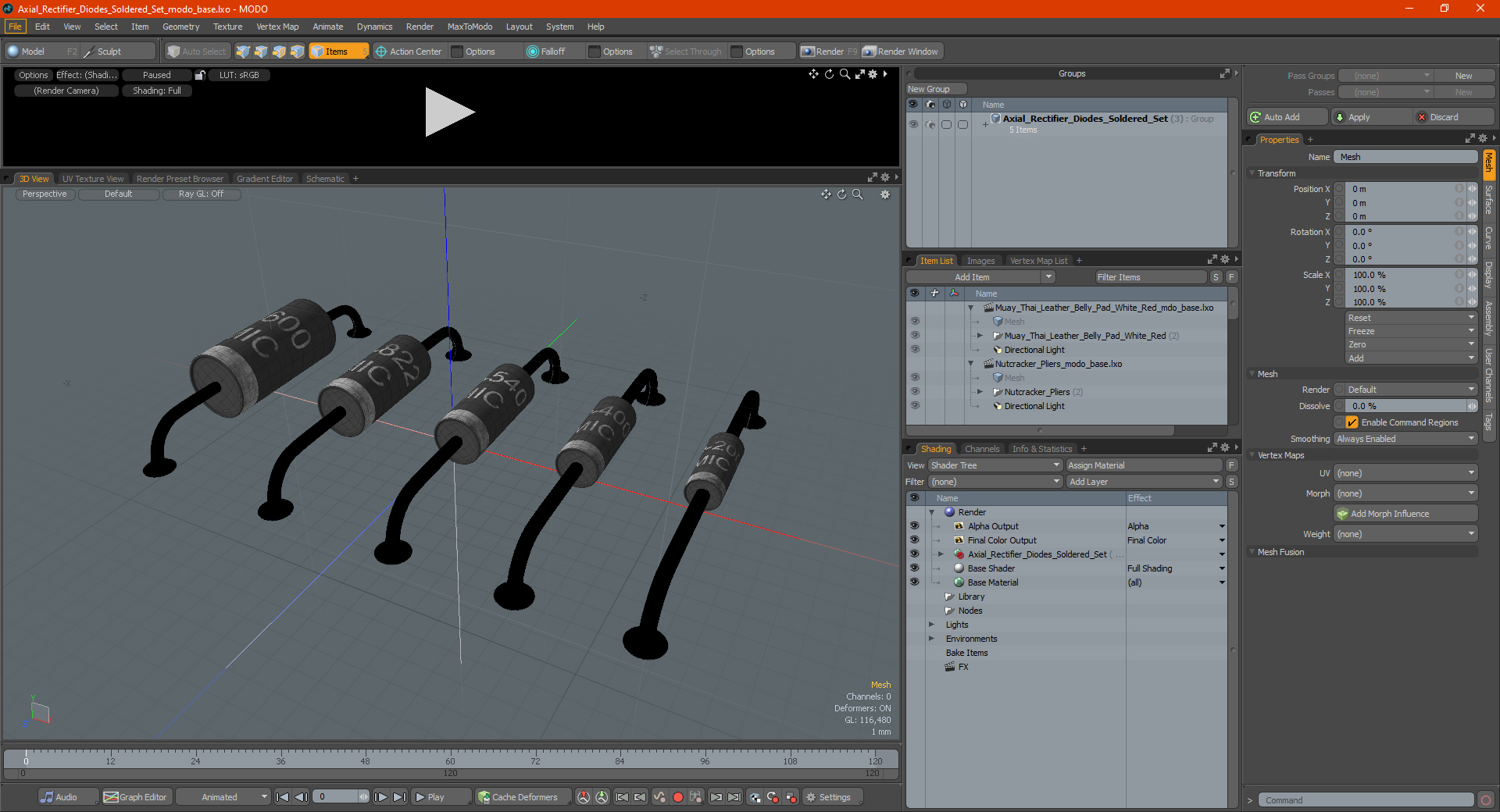The height and width of the screenshot is (812, 1500).
Task: Click the Apply button
Action: coord(1371,117)
